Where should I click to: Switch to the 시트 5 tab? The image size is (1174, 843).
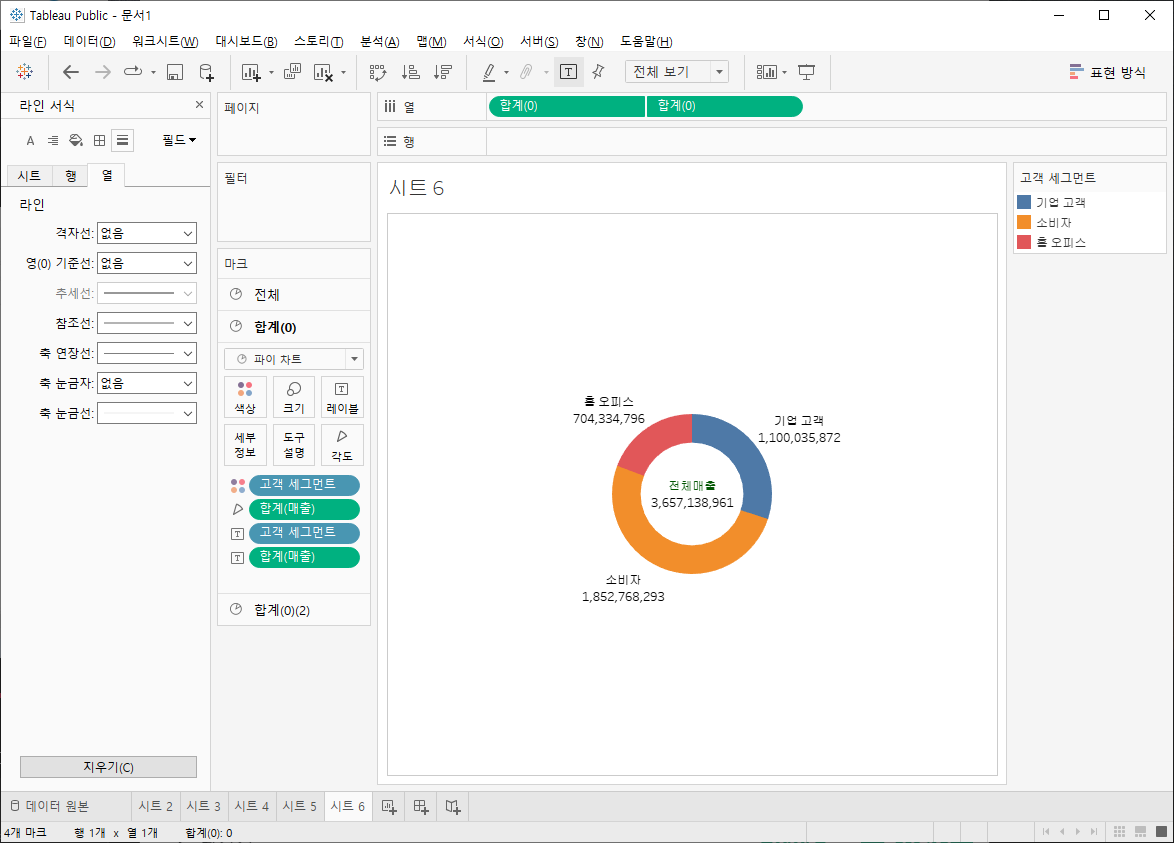(x=299, y=806)
